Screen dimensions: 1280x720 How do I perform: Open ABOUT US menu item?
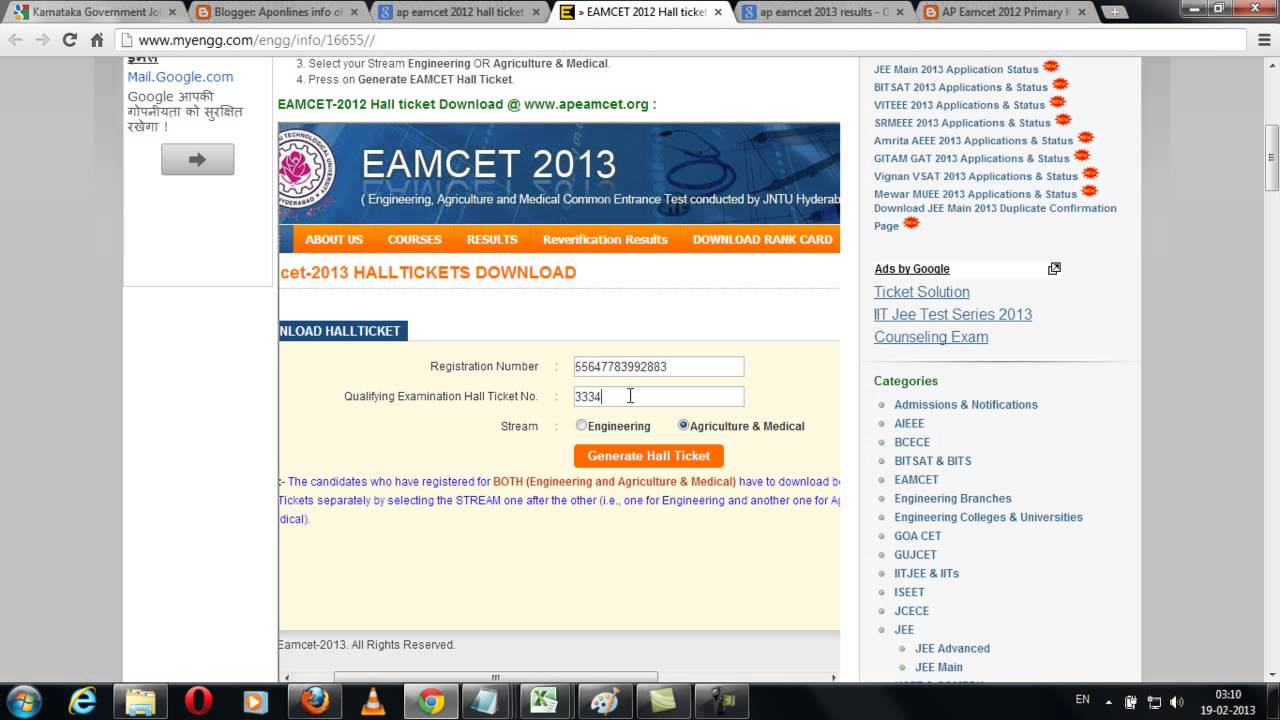[x=334, y=239]
